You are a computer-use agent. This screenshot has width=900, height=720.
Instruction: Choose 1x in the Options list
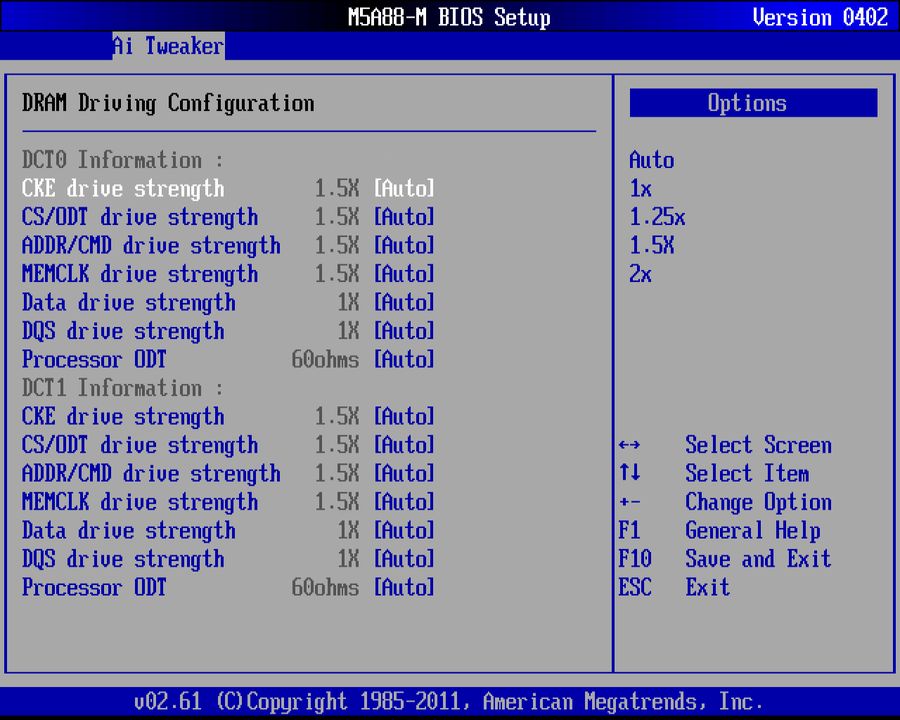click(641, 188)
